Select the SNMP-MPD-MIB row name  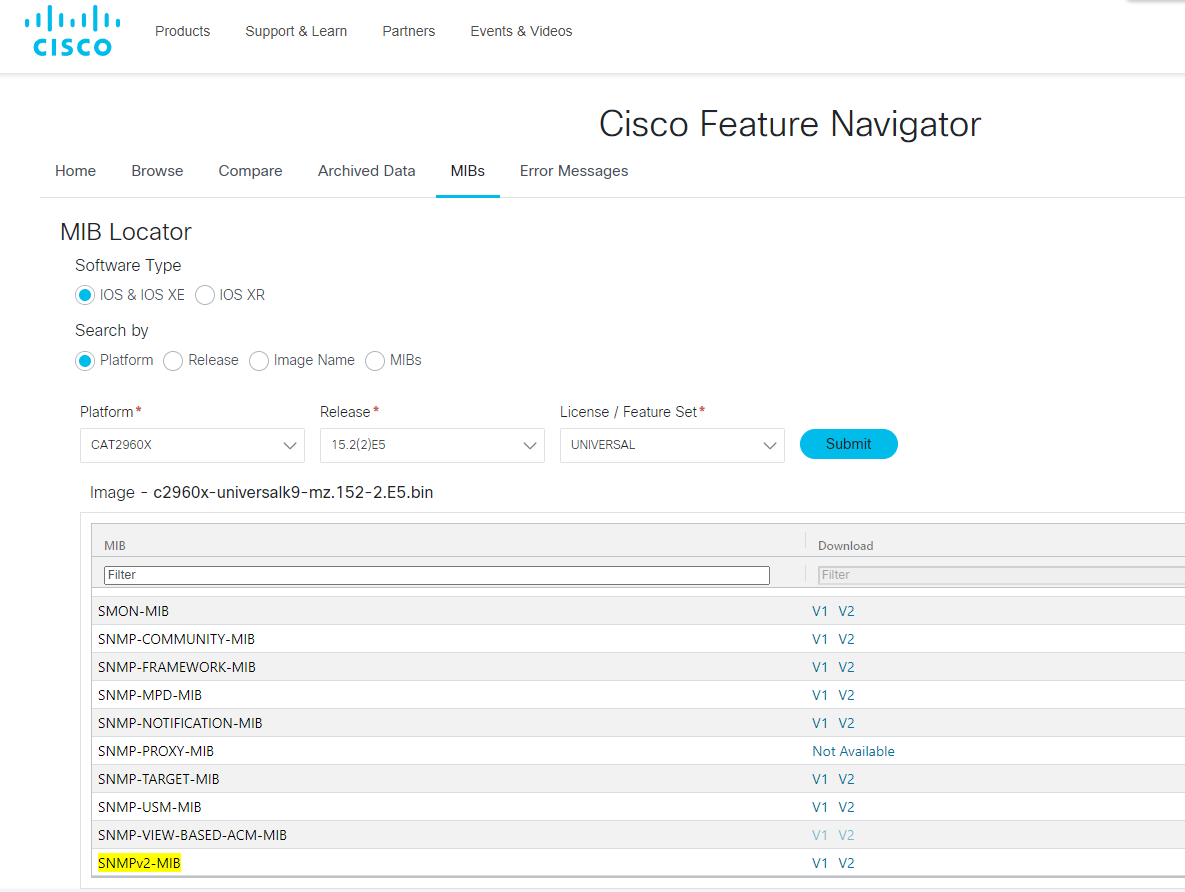(x=150, y=695)
